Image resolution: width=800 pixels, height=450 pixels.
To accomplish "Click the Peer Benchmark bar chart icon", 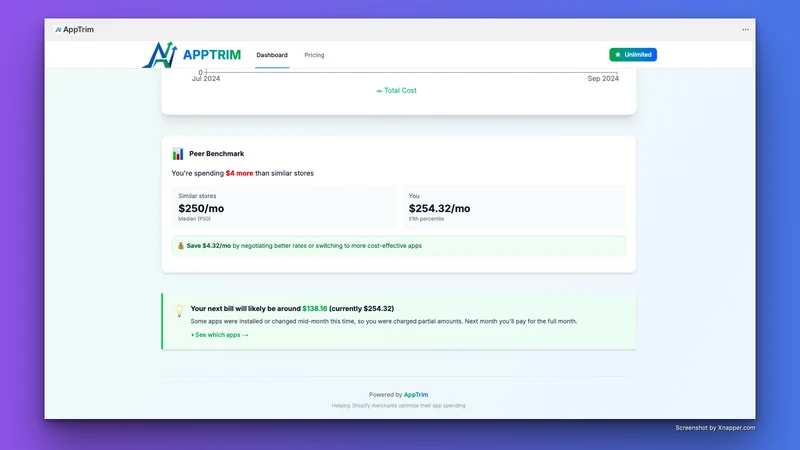I will point(178,154).
